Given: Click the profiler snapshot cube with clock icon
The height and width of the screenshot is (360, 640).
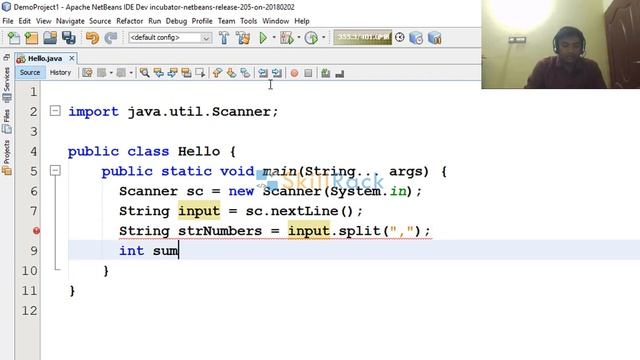Looking at the screenshot, I should tap(416, 38).
